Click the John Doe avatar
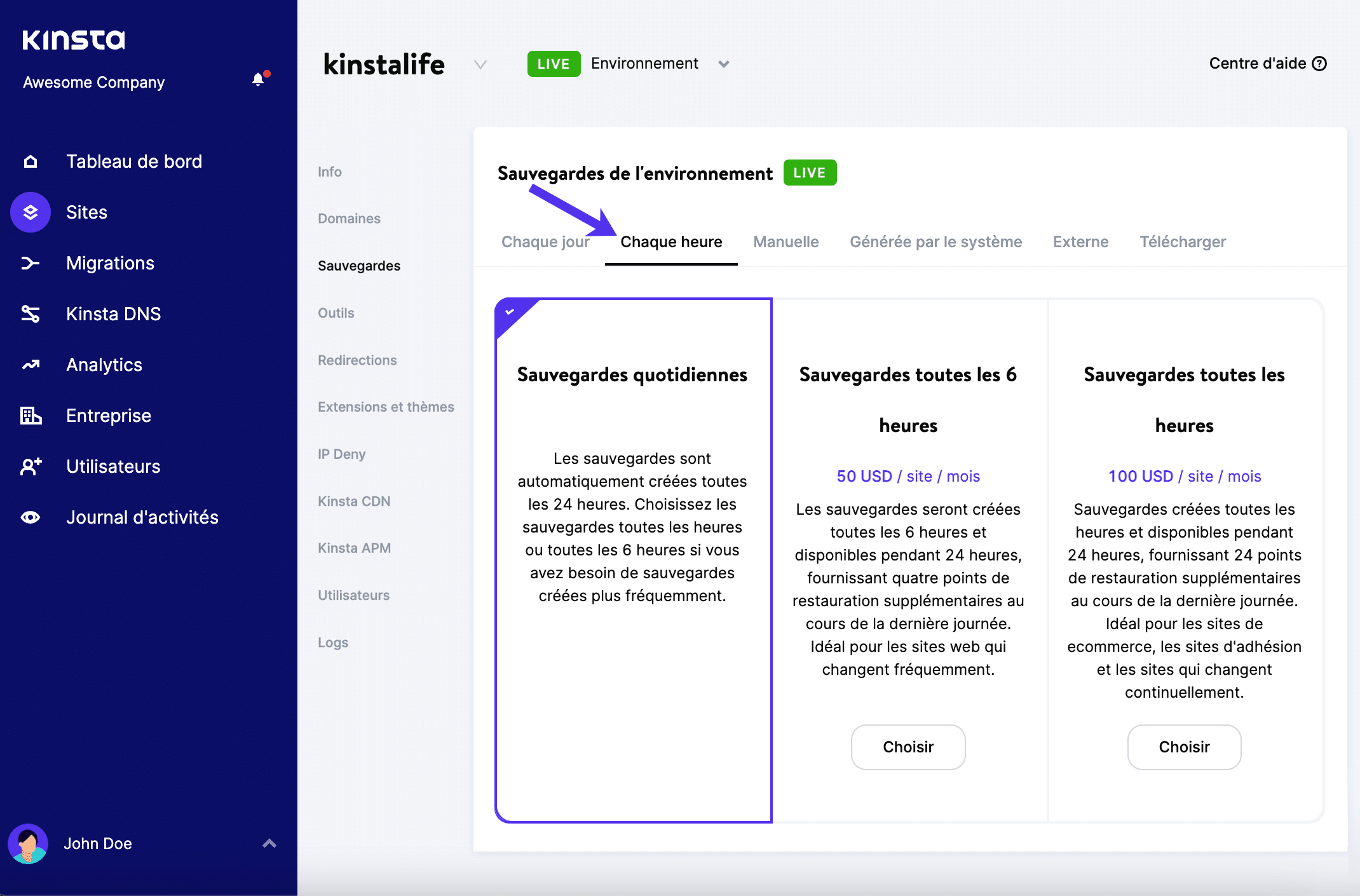This screenshot has width=1360, height=896. coord(28,843)
